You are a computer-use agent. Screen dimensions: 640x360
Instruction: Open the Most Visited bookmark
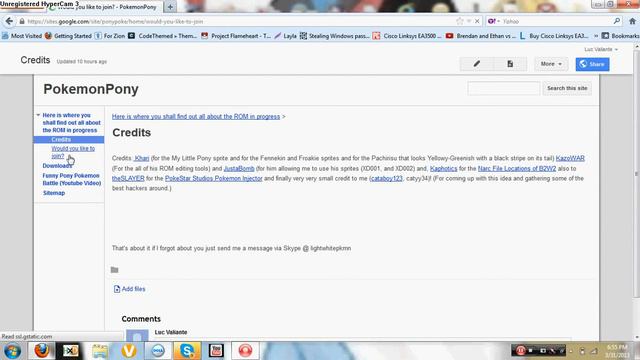click(22, 36)
